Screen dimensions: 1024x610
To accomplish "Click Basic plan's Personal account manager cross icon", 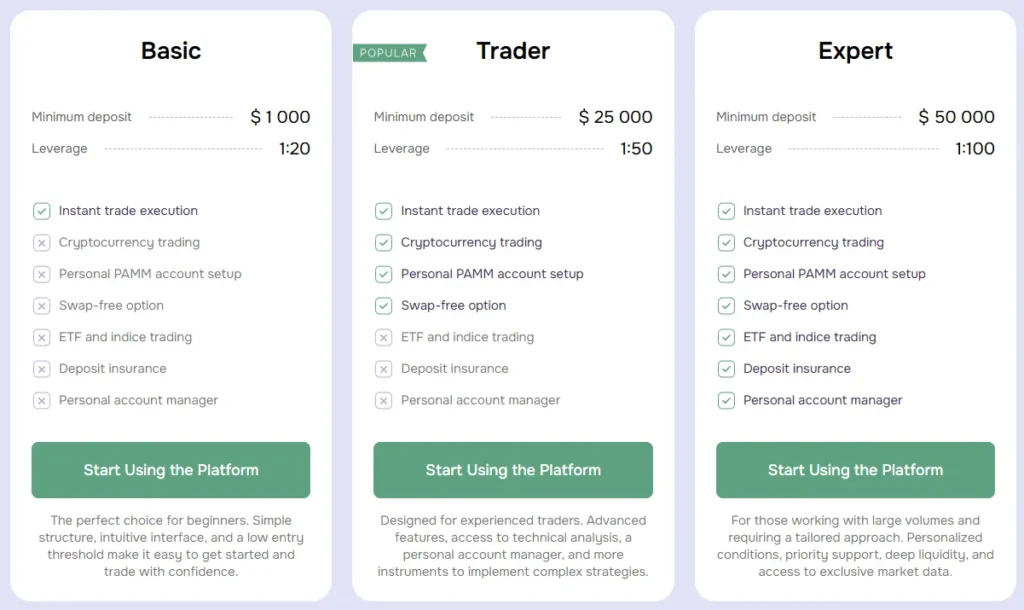I will point(41,401).
